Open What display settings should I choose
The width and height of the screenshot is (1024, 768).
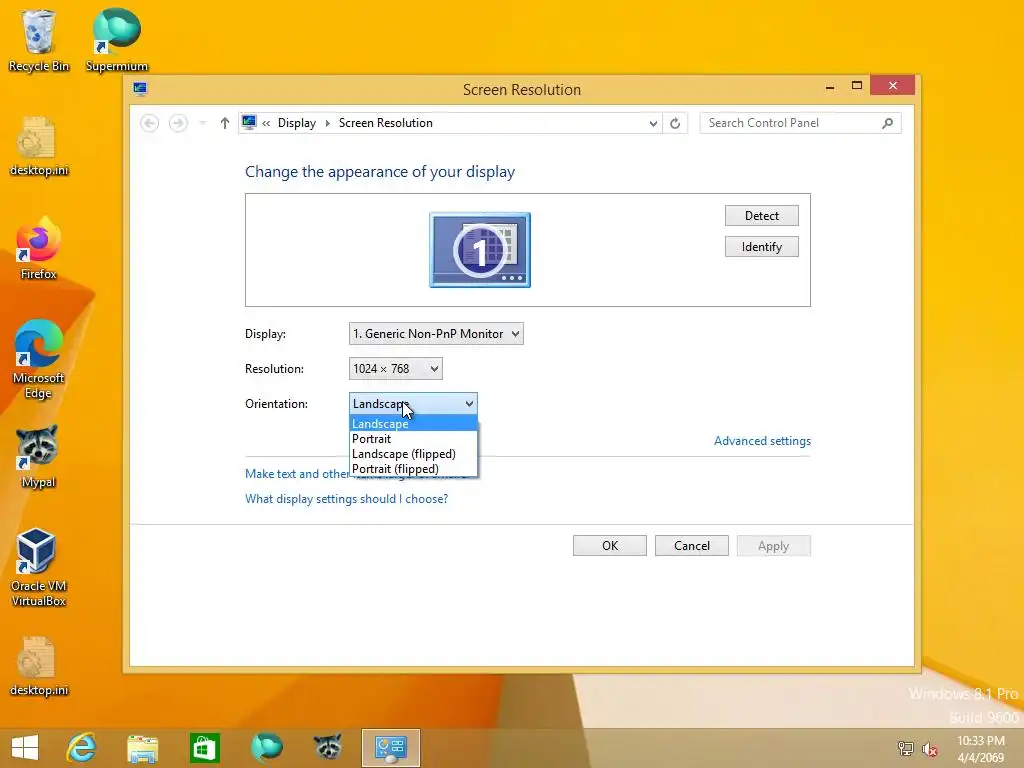[x=346, y=499]
